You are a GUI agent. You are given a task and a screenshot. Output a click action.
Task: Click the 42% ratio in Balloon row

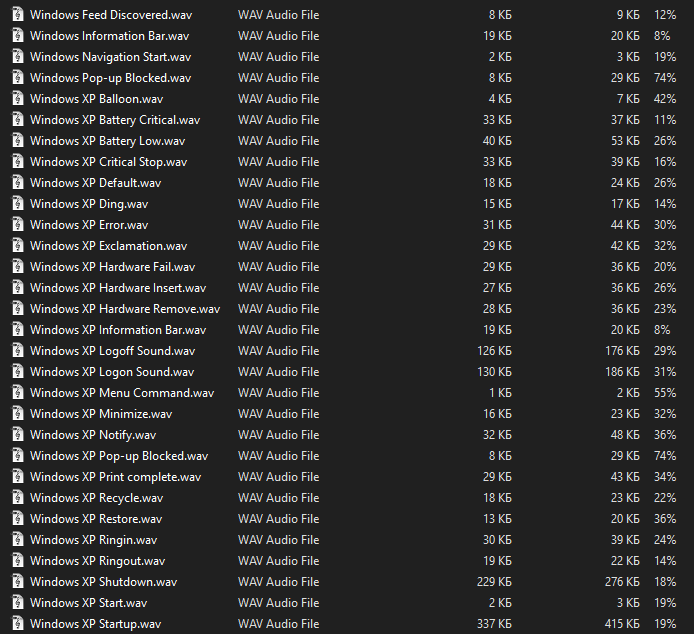point(665,99)
